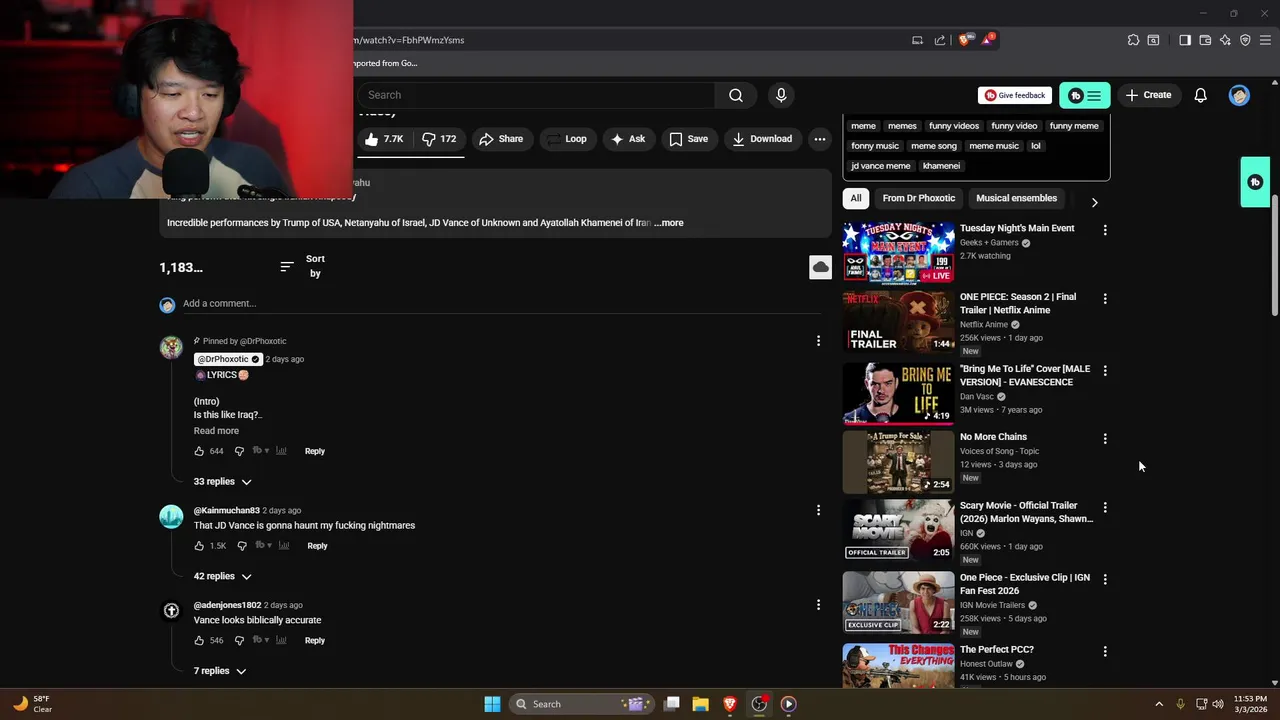Image resolution: width=1280 pixels, height=720 pixels.
Task: Show more filter chips with right arrow
Action: 1094,202
